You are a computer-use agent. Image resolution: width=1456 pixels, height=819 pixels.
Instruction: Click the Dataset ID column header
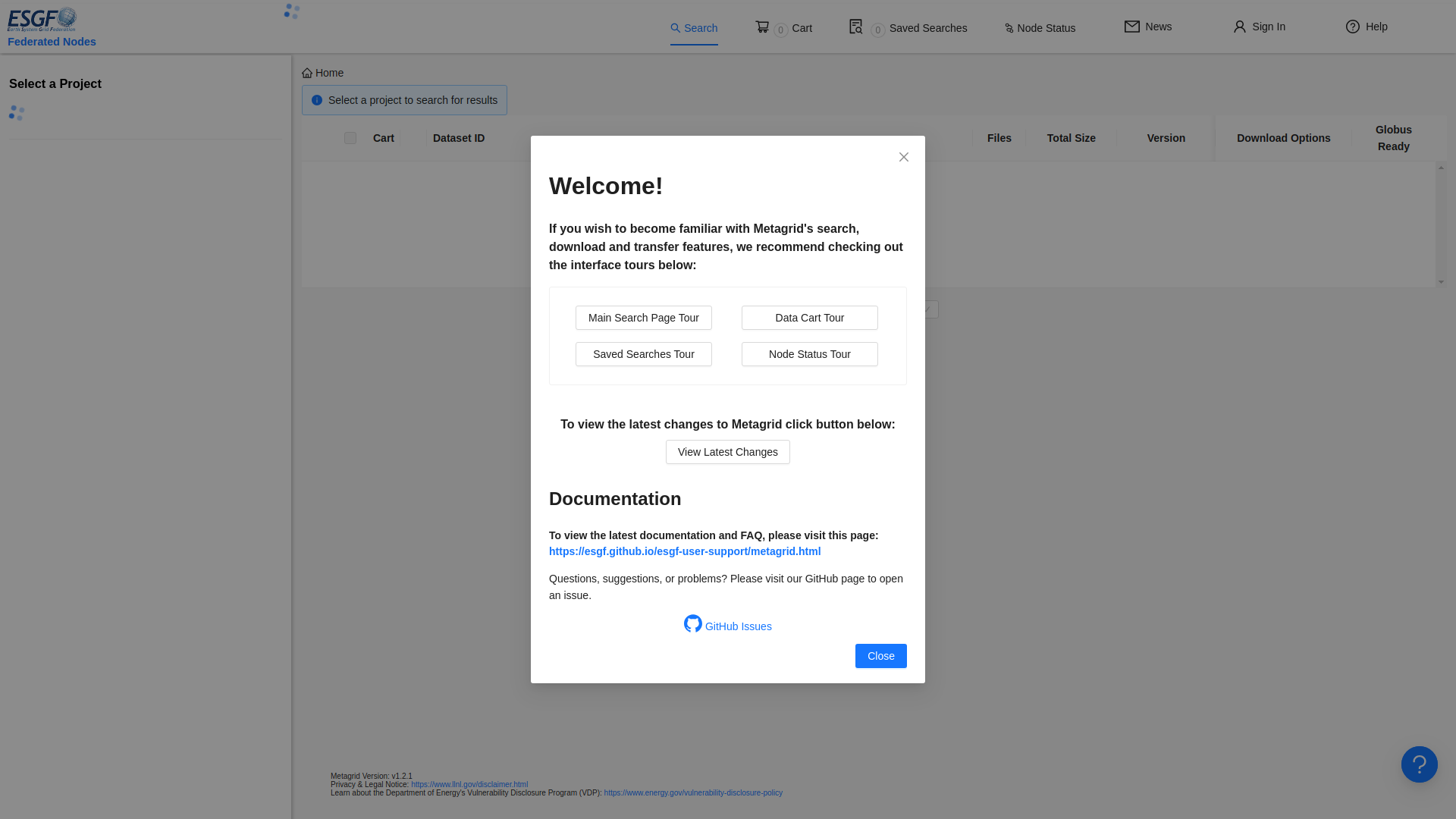459,138
